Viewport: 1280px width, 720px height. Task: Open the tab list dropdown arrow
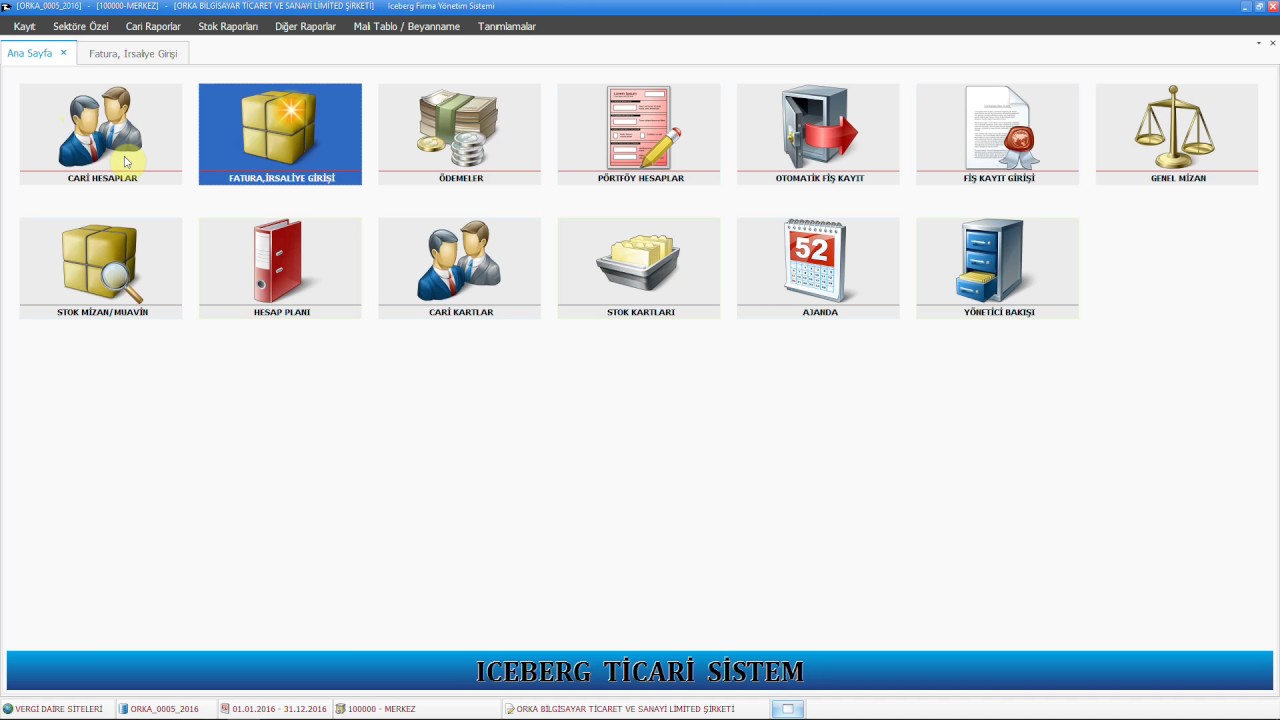1259,43
